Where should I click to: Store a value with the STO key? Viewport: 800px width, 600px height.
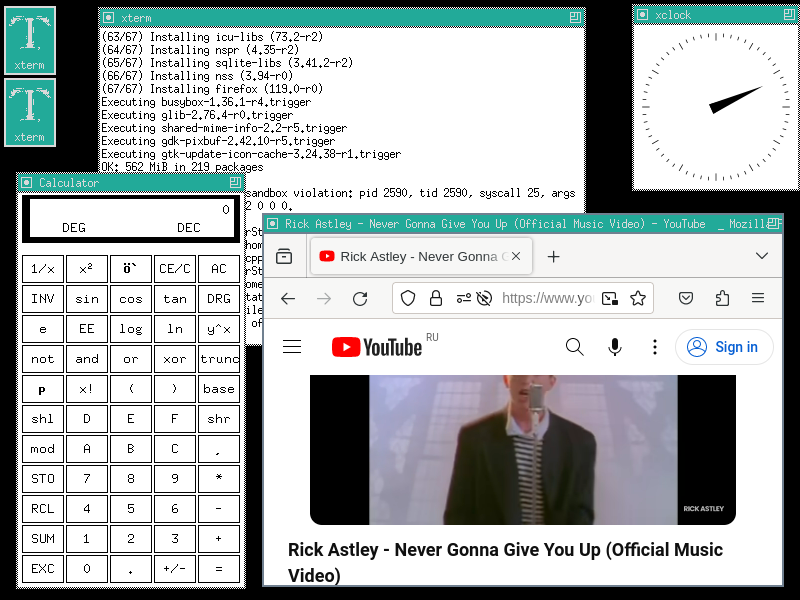click(43, 479)
